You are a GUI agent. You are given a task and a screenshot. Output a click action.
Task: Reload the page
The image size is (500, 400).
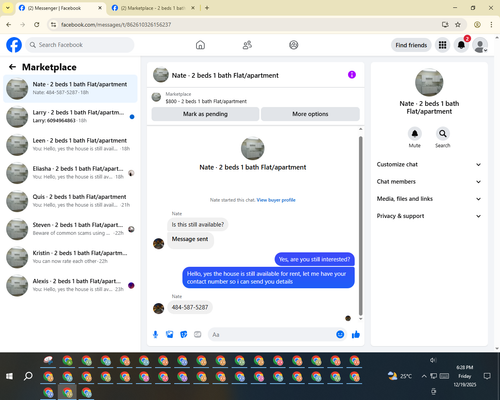37,24
